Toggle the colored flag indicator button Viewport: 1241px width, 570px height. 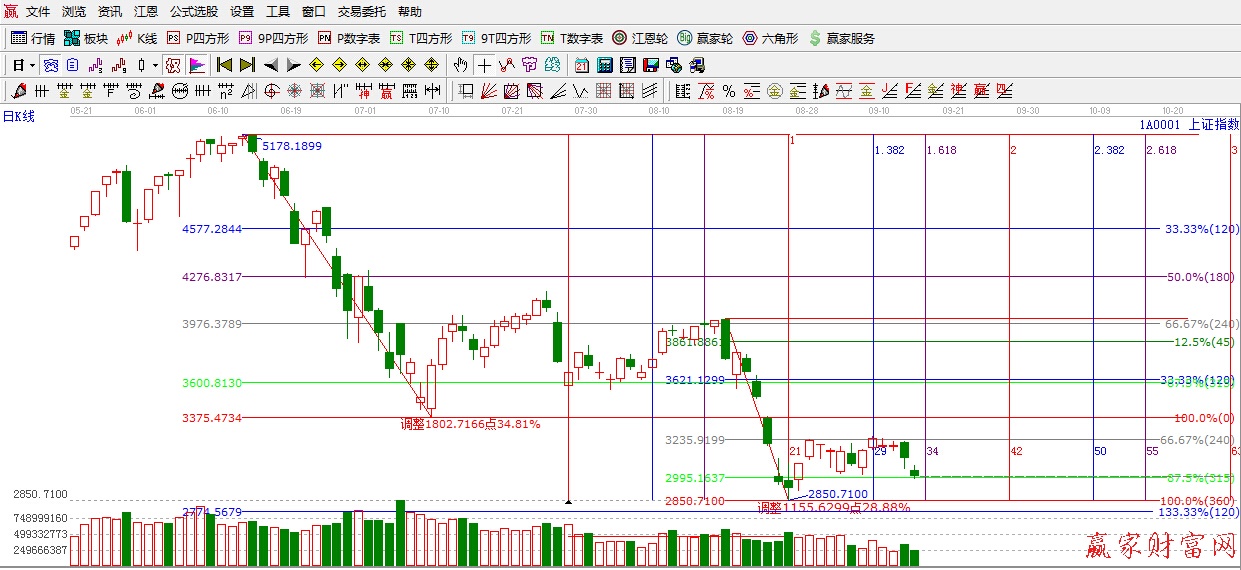197,65
